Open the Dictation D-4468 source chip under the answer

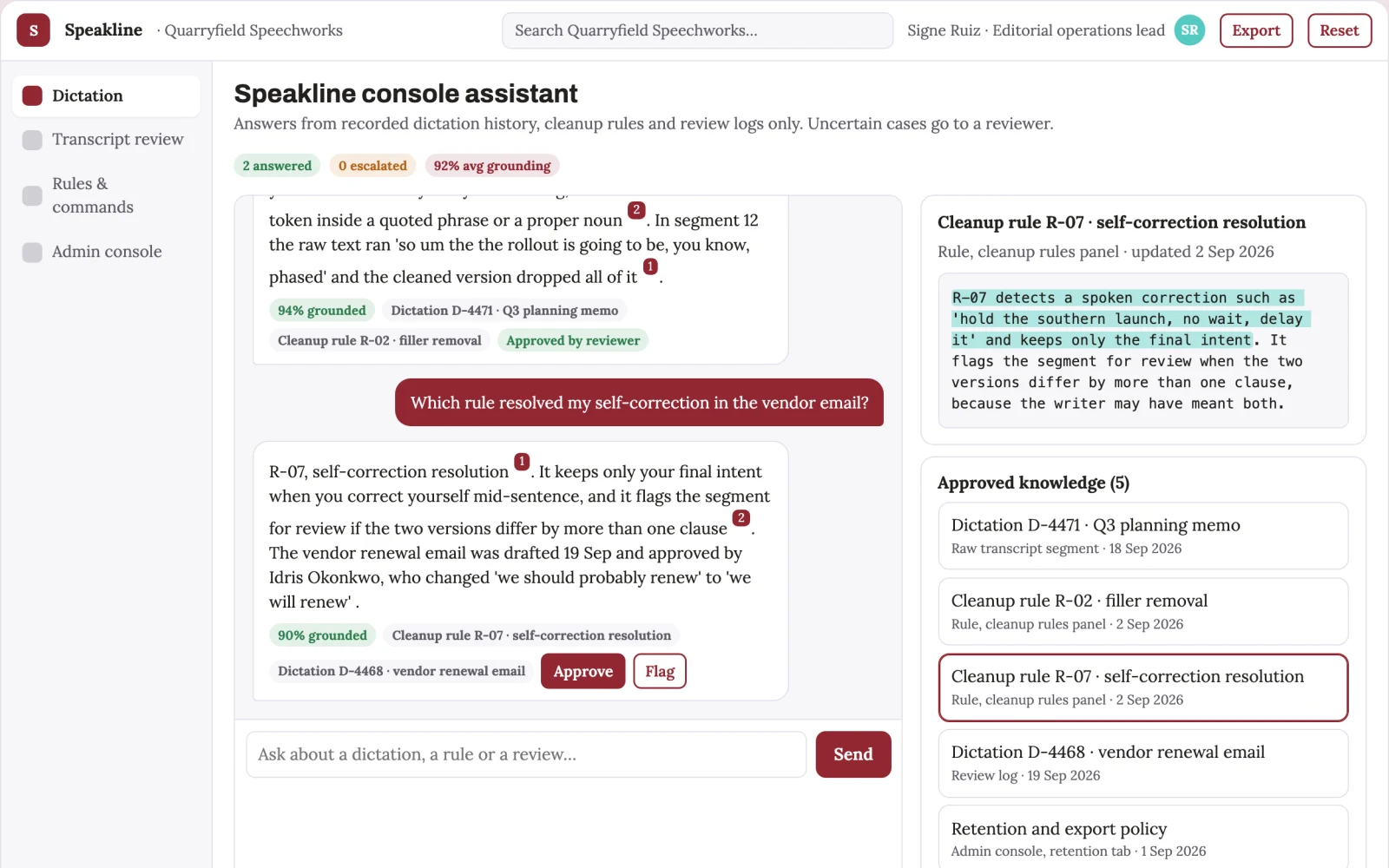[401, 671]
